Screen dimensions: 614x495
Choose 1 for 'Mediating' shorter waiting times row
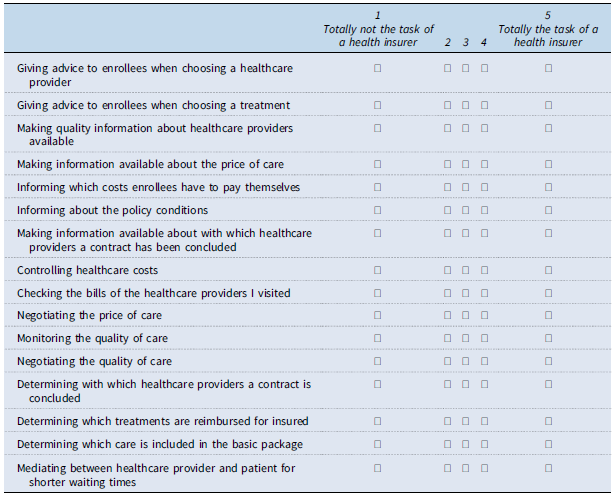(378, 467)
